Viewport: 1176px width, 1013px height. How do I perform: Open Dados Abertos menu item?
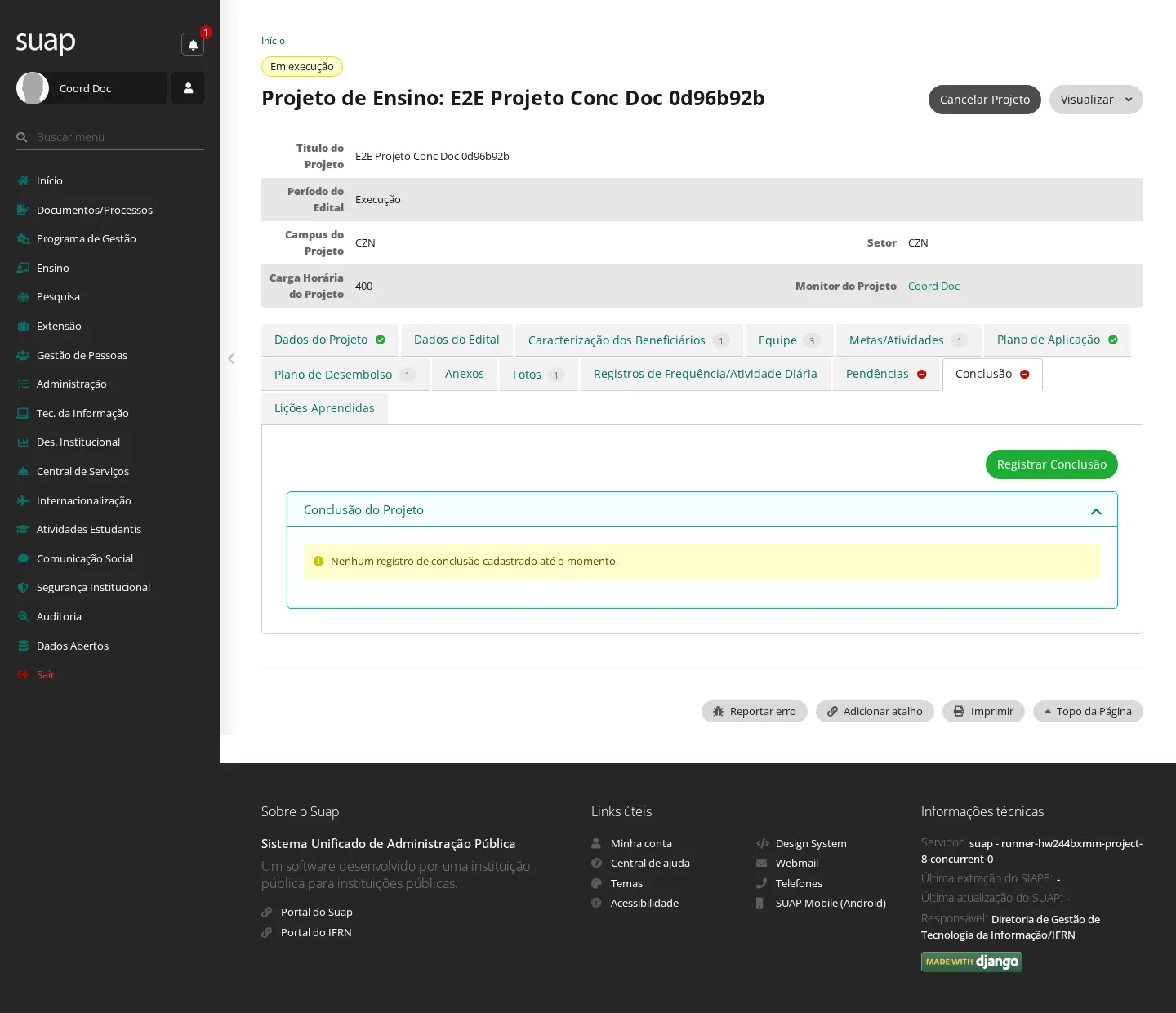point(110,646)
